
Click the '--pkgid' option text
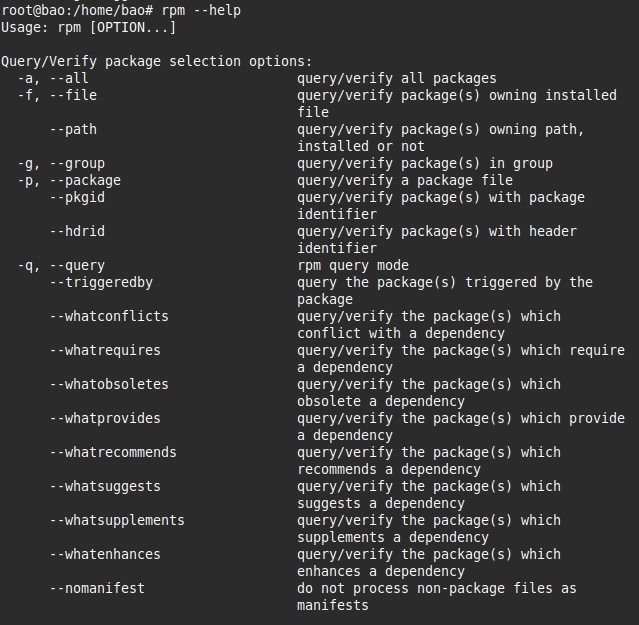77,197
